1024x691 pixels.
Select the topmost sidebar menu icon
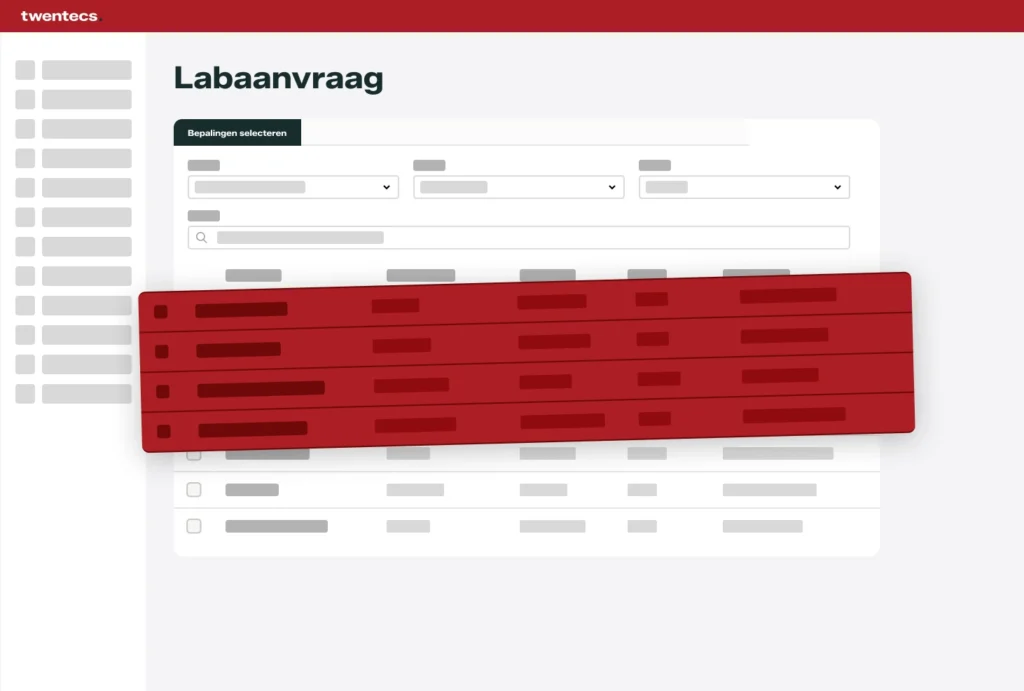[x=25, y=70]
